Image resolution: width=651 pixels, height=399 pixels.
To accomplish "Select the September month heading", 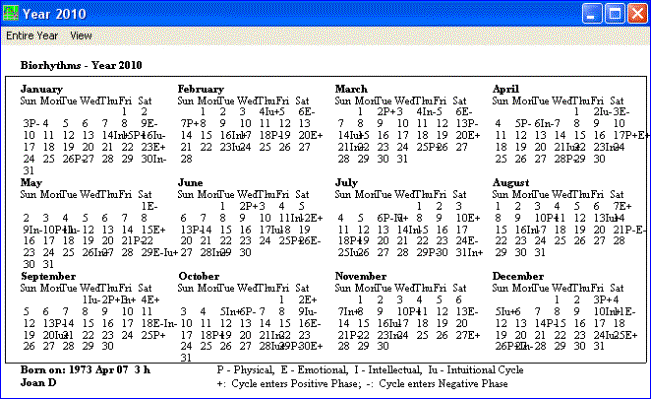I will tap(48, 277).
